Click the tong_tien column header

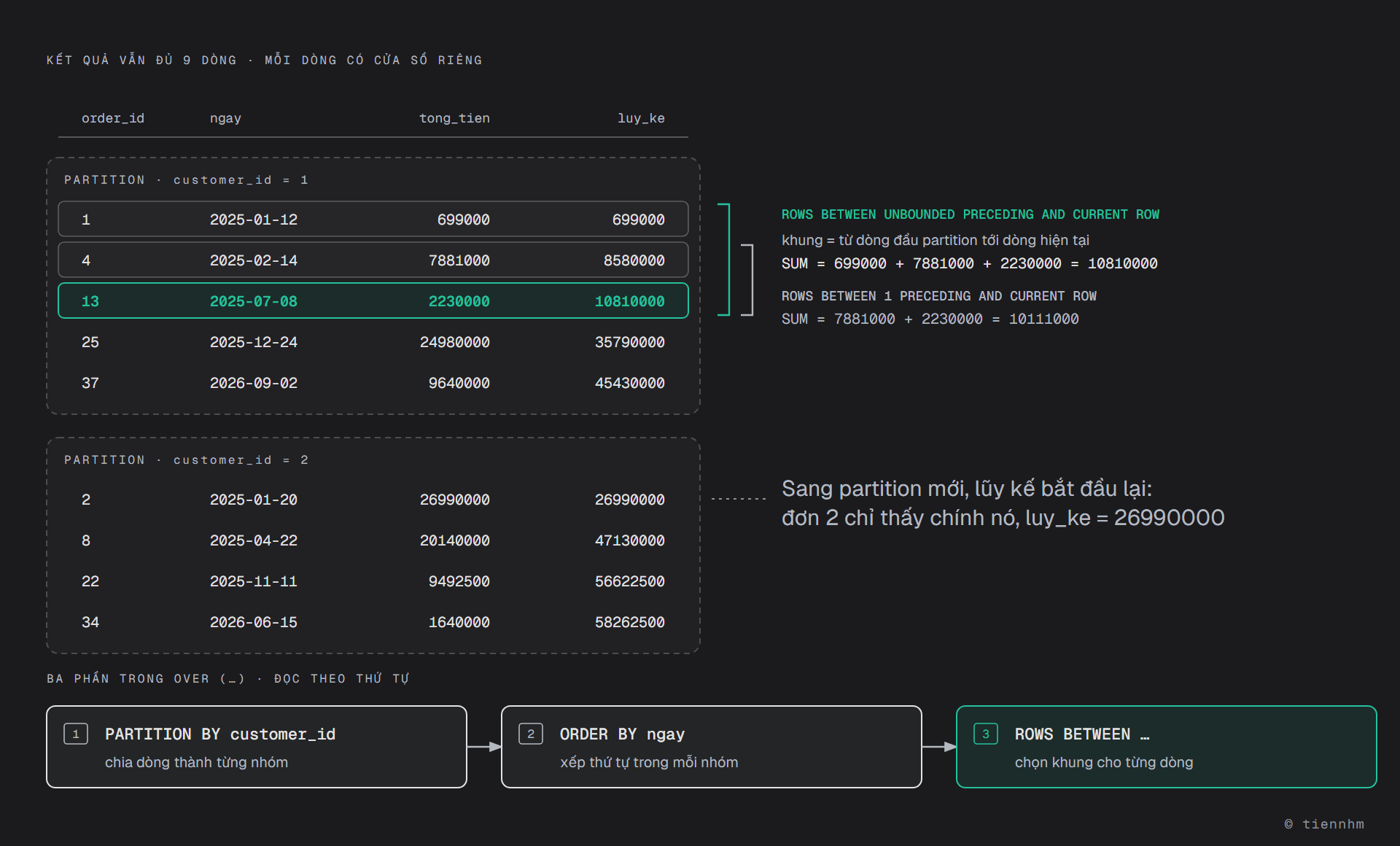[454, 118]
